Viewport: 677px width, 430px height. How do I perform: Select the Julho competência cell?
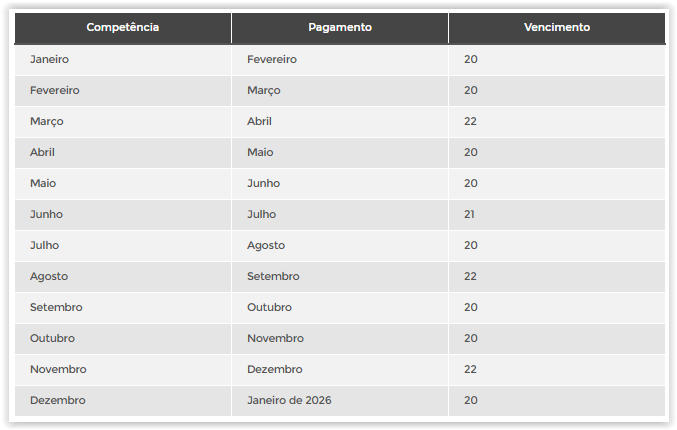pos(46,245)
